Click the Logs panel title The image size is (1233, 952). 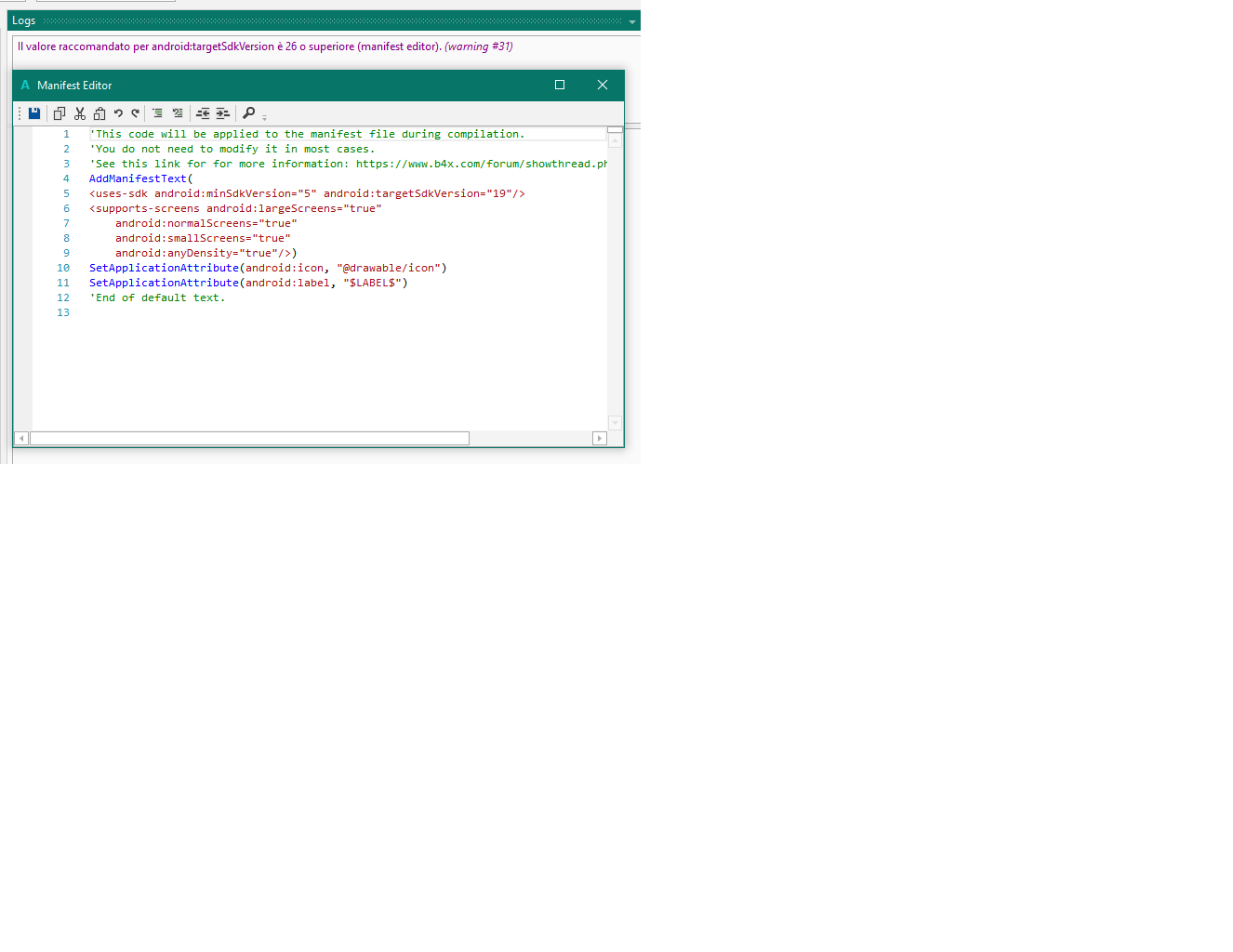tap(24, 20)
